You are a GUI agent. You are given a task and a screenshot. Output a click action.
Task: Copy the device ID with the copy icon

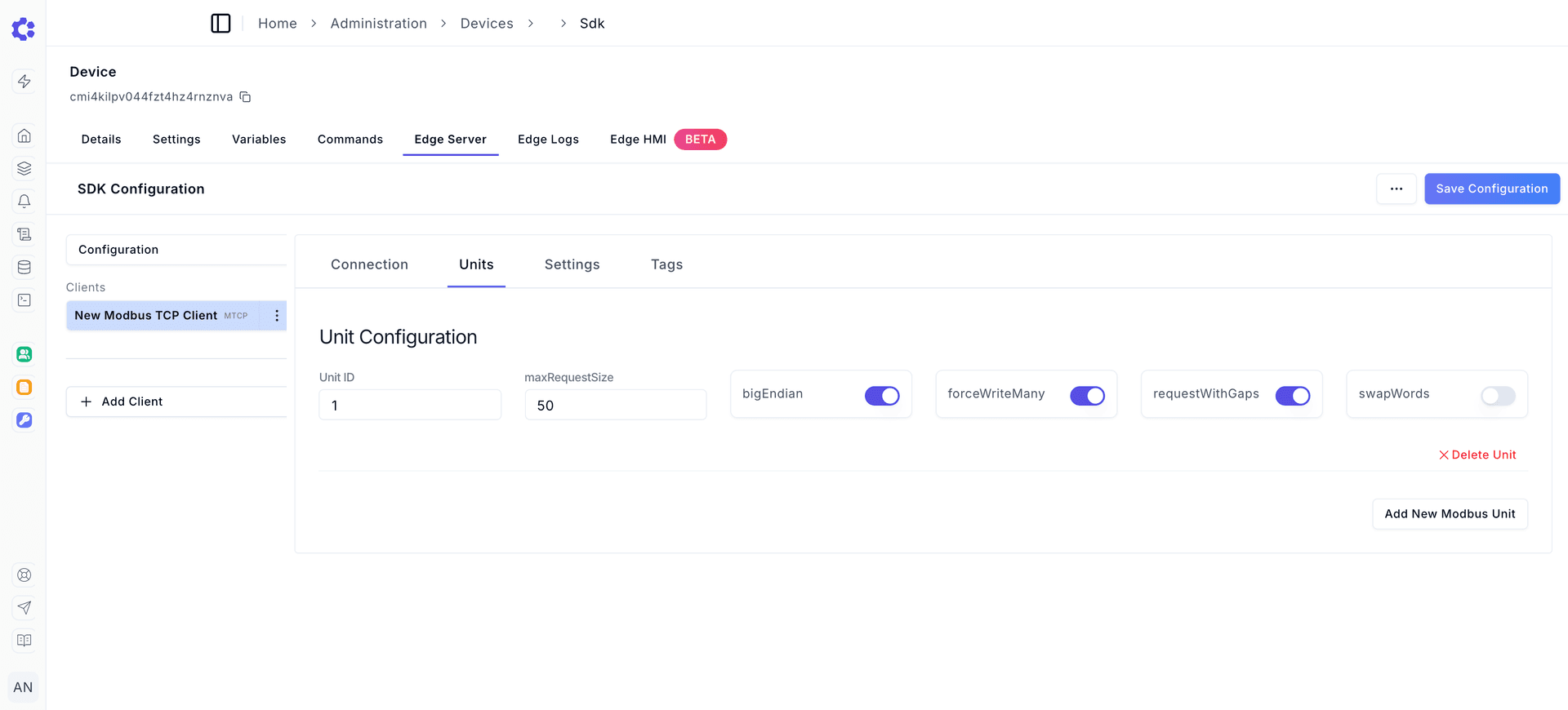(245, 97)
